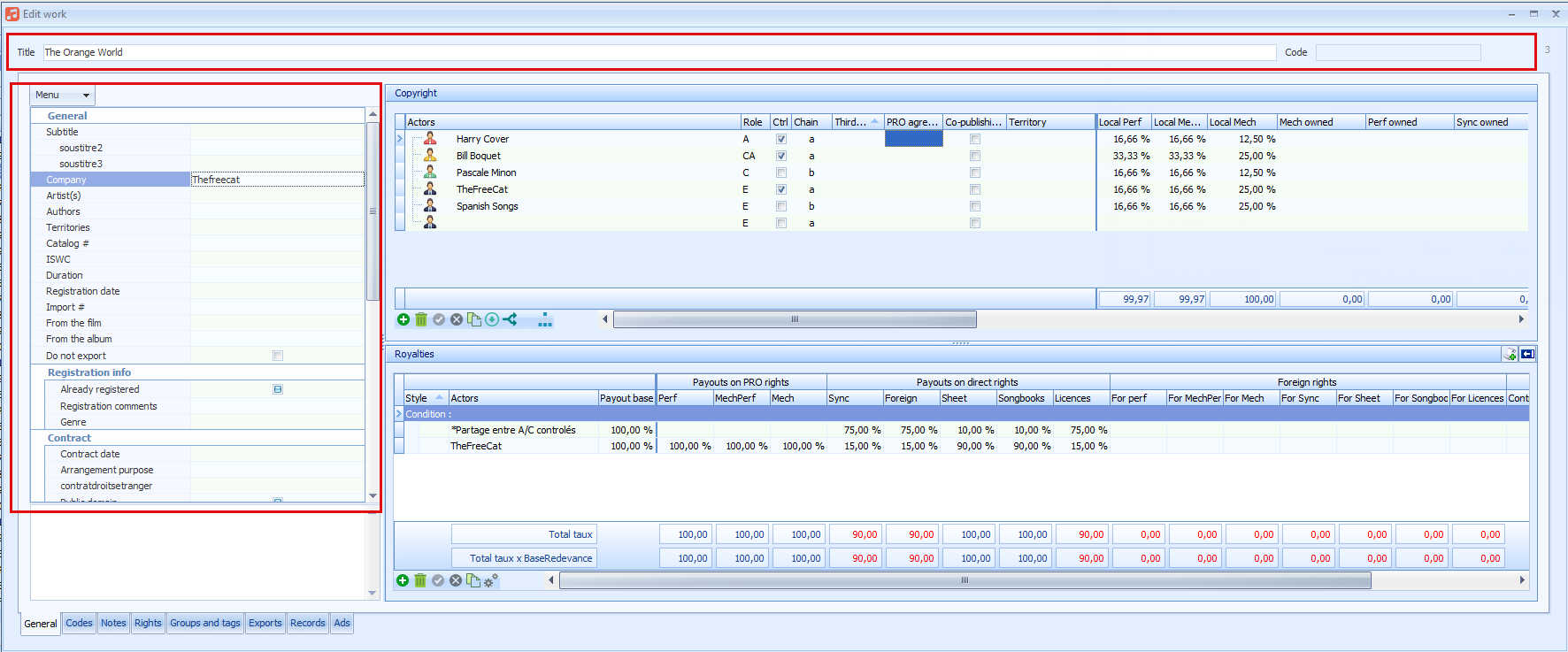1568x652 pixels.
Task: Sort by the Third column header arrow
Action: pos(875,122)
